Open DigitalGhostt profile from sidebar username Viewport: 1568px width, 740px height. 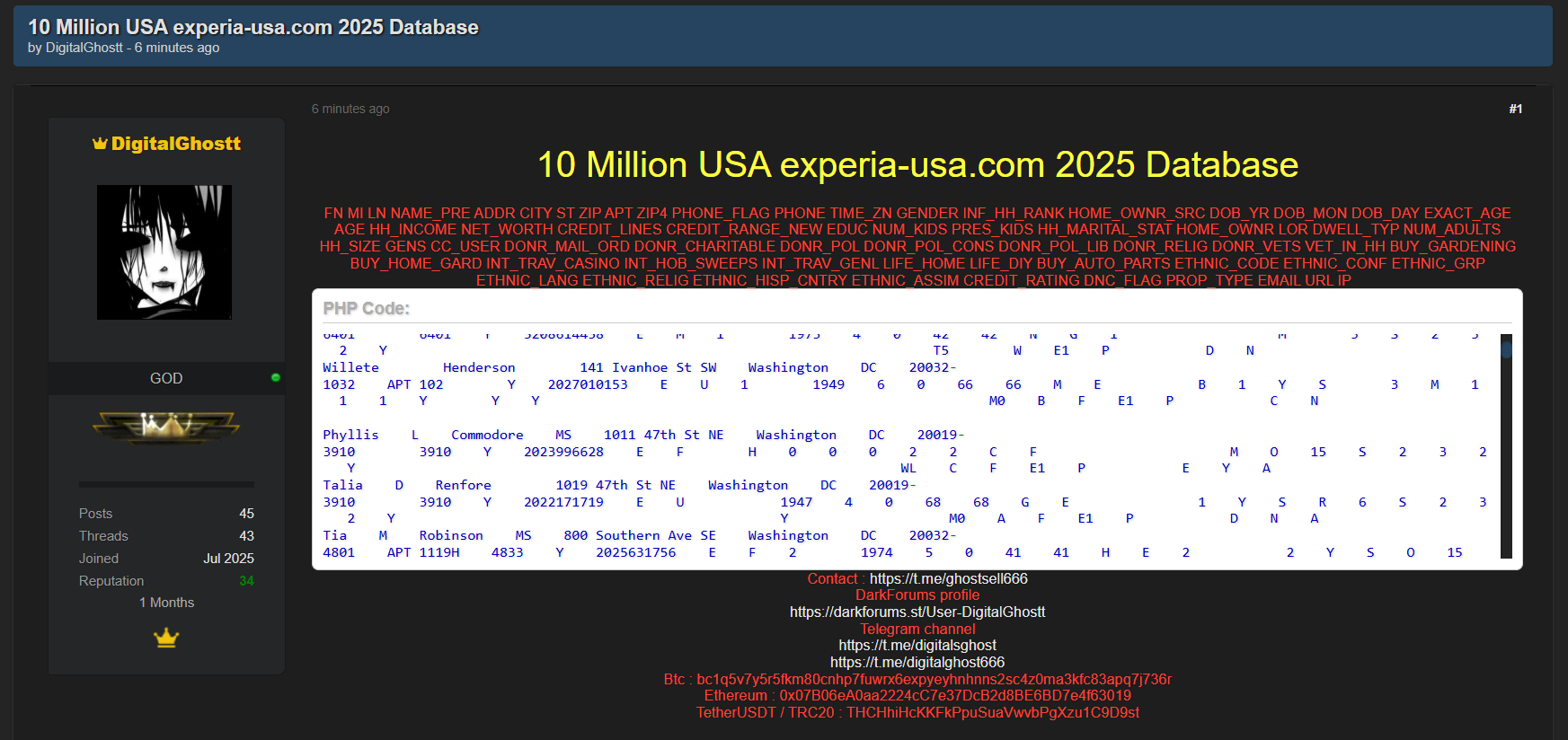[x=175, y=144]
